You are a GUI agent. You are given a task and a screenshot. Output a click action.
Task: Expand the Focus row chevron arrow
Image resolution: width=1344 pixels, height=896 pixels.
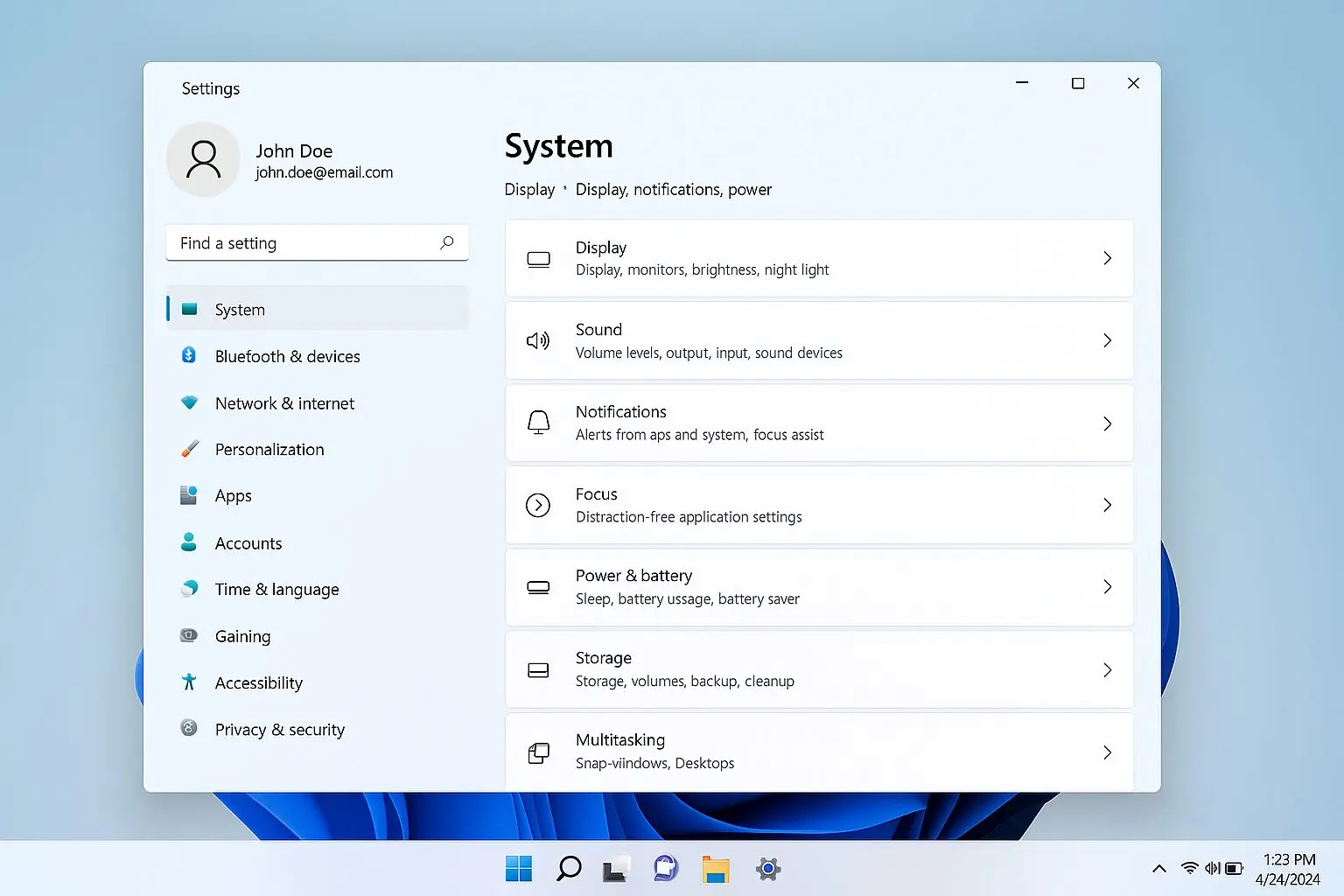point(1107,505)
